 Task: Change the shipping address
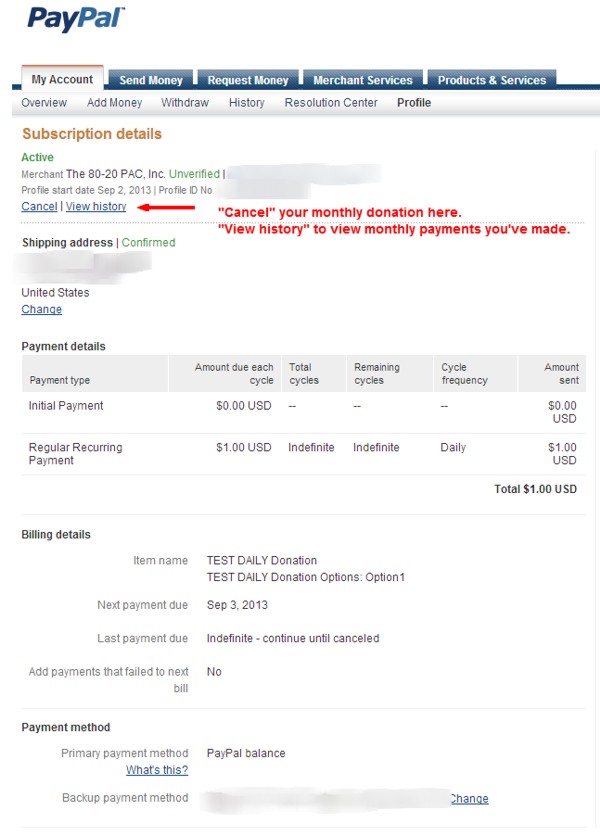(42, 309)
